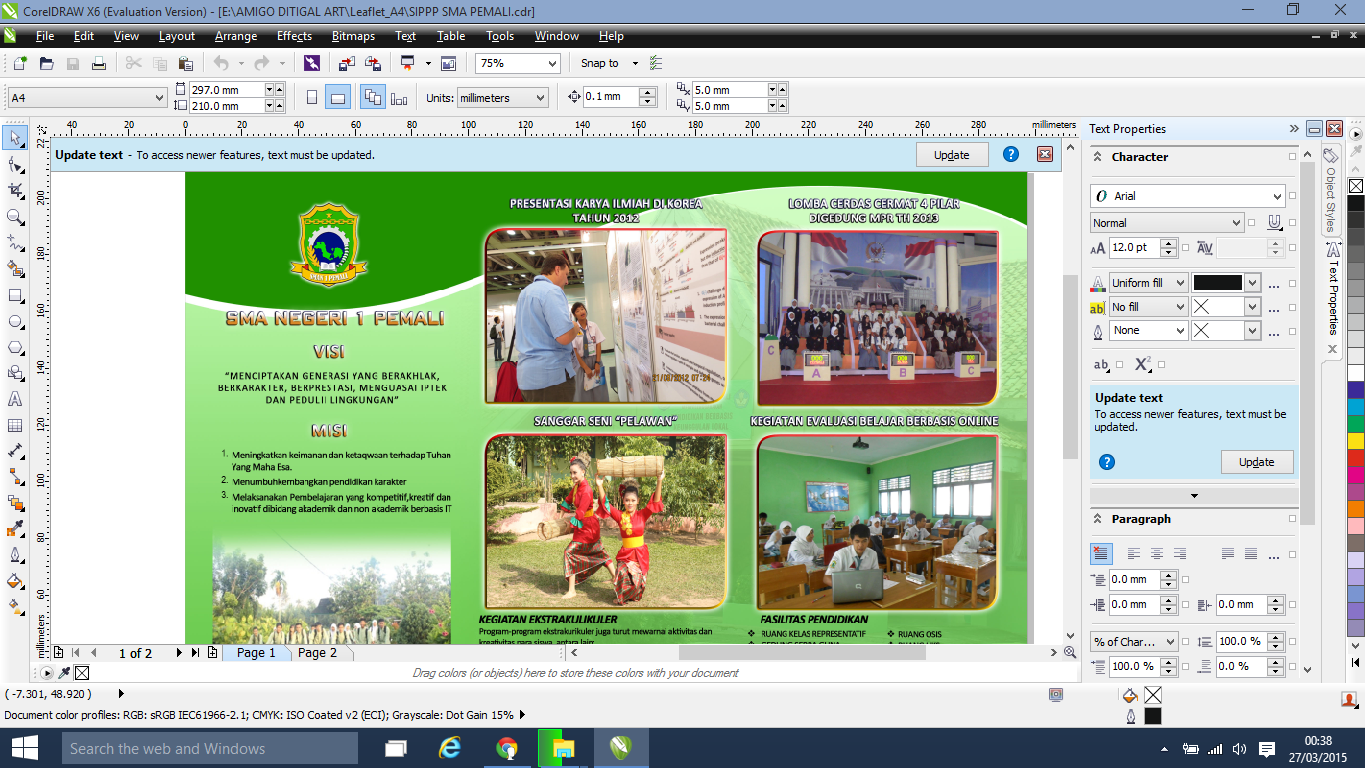Open the Arial font dropdown
This screenshot has width=1365, height=768.
(x=1277, y=196)
